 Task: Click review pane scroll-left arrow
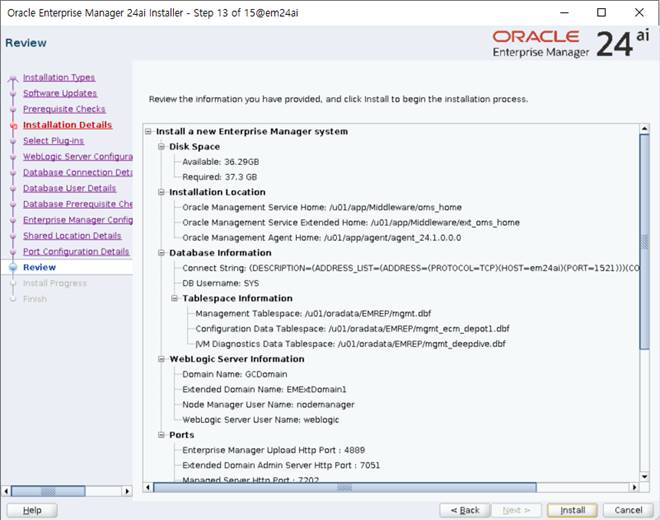pos(148,488)
